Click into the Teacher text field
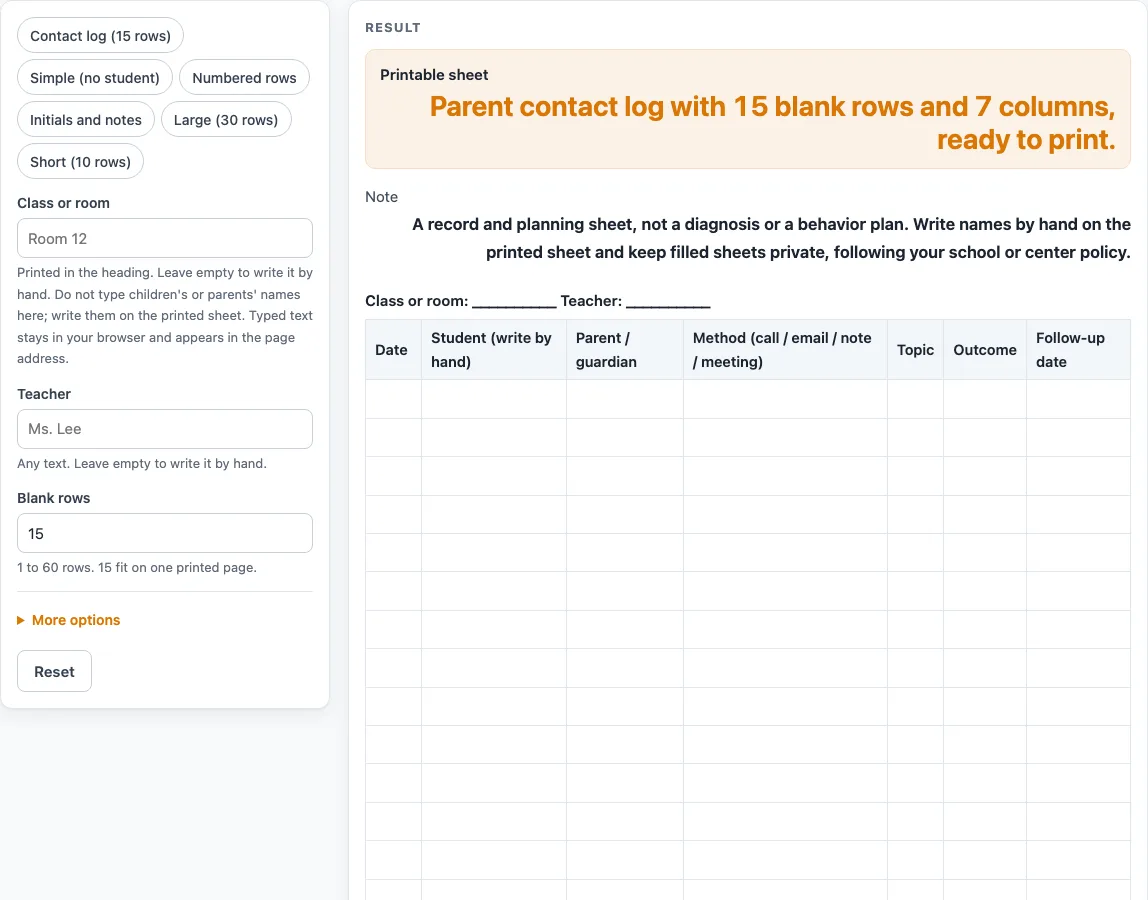 (165, 429)
